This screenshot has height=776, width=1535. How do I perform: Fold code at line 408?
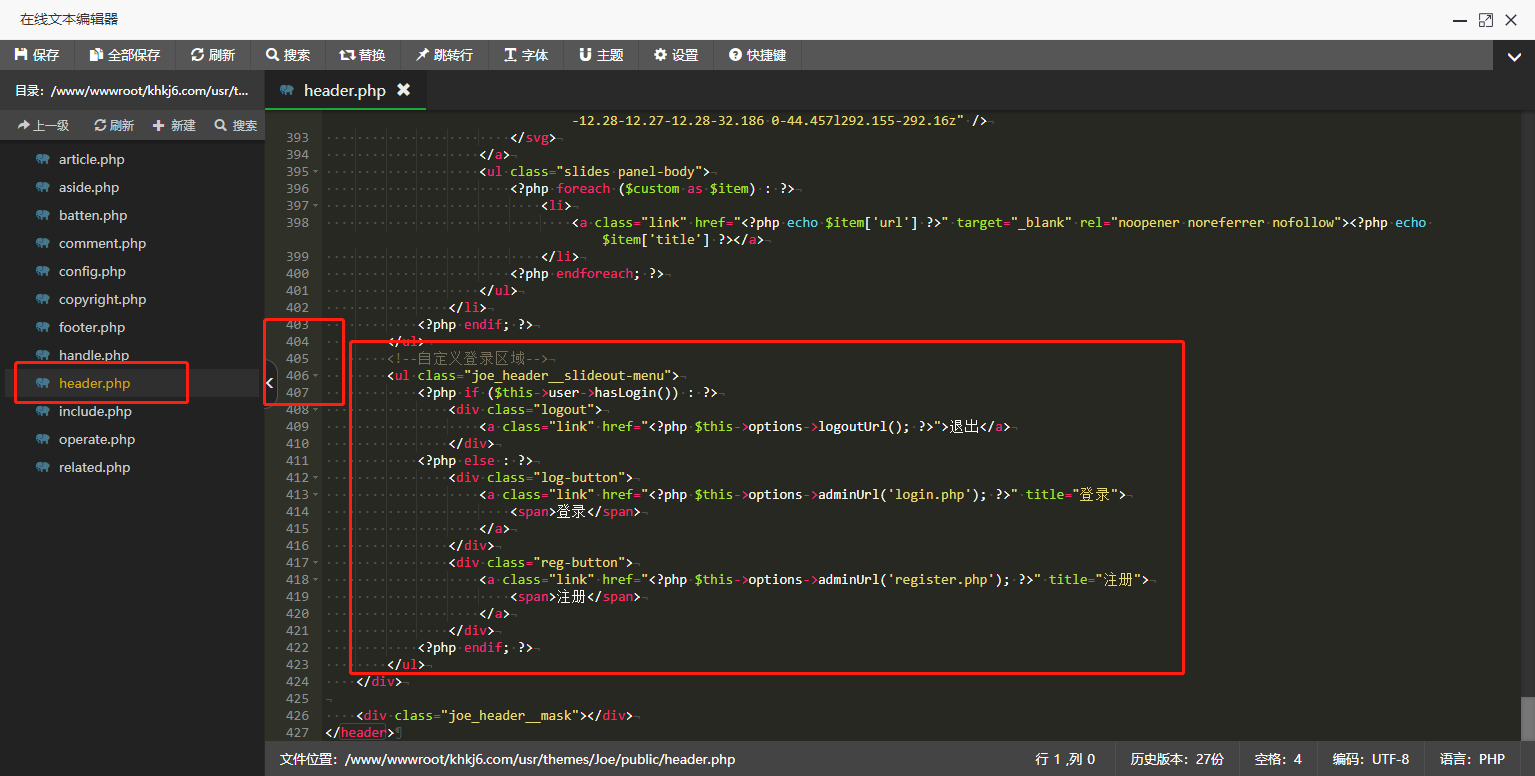click(316, 410)
